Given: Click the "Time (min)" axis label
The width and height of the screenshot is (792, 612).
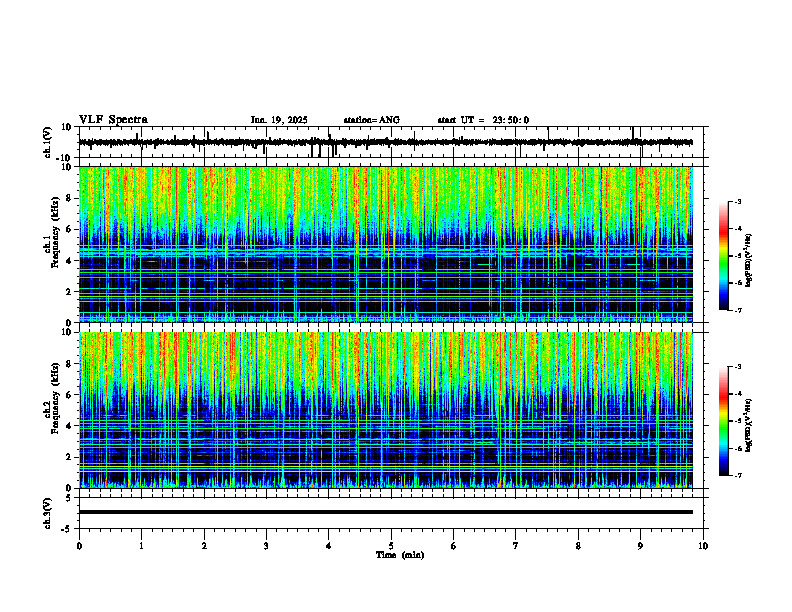Looking at the screenshot, I should pyautogui.click(x=400, y=555).
